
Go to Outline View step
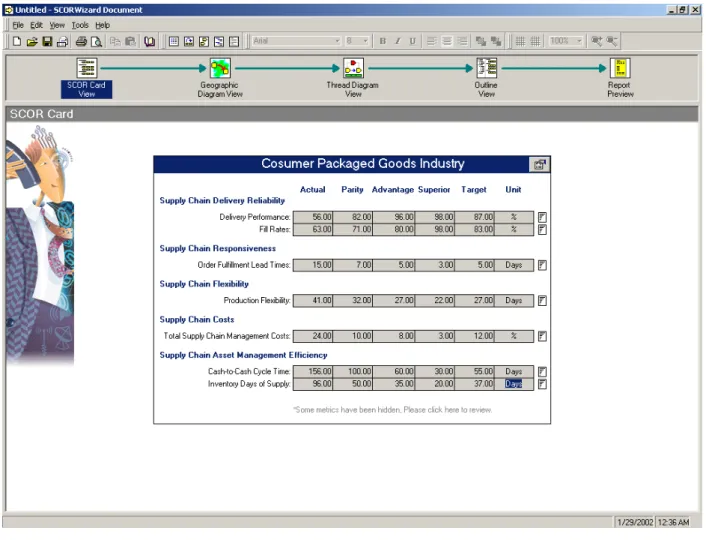486,78
